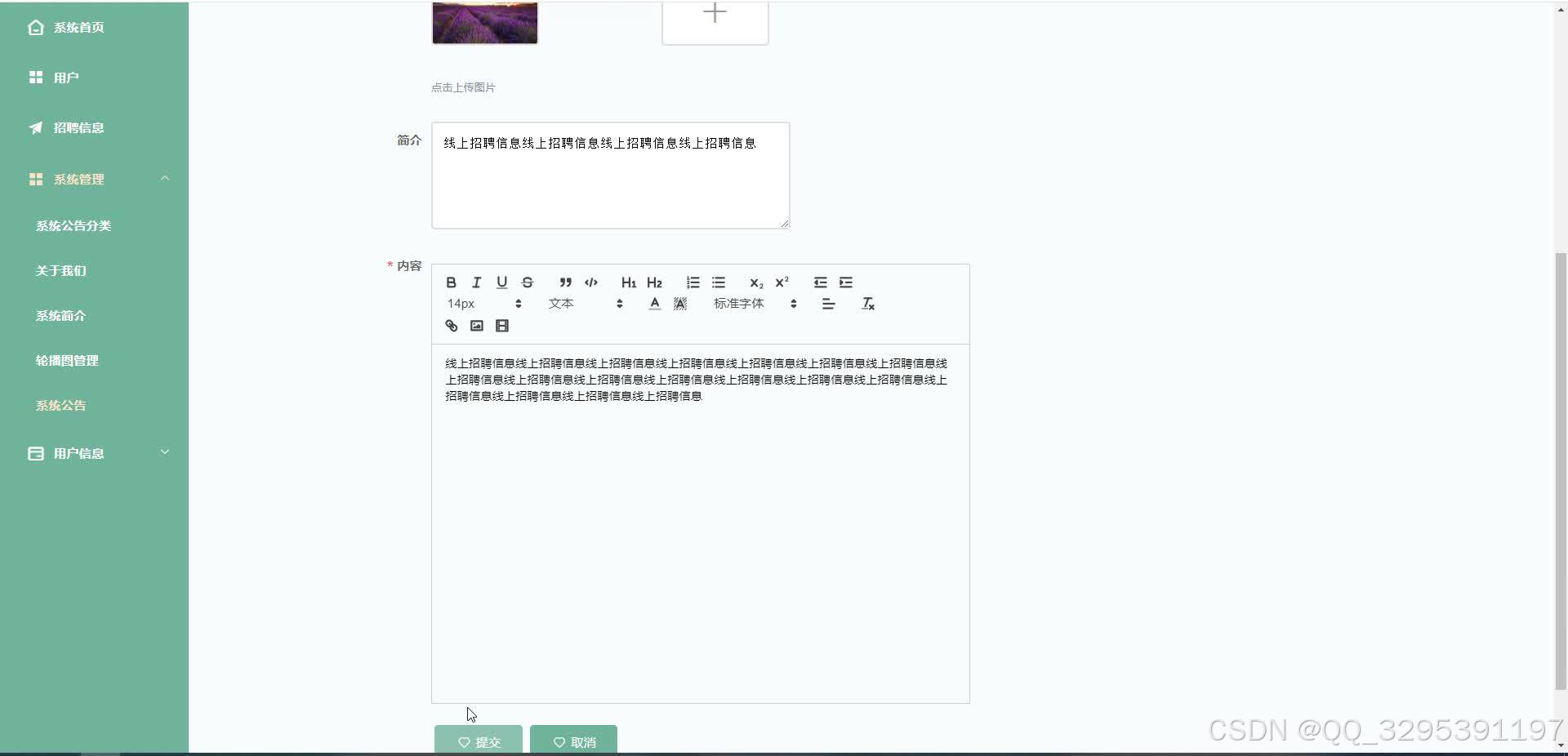Insert blockquote with quote icon

[x=565, y=282]
